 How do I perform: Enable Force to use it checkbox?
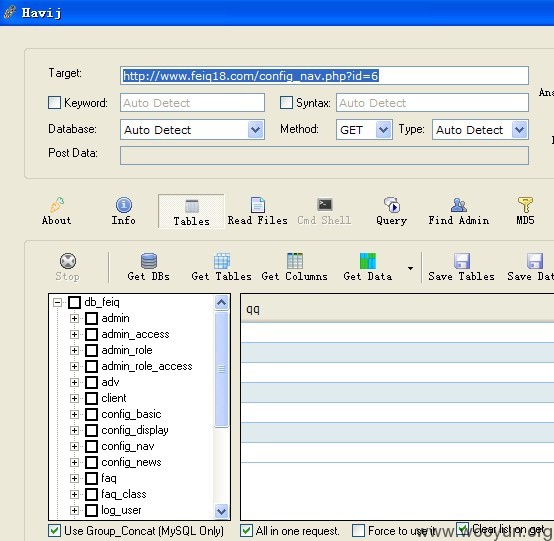pyautogui.click(x=358, y=531)
